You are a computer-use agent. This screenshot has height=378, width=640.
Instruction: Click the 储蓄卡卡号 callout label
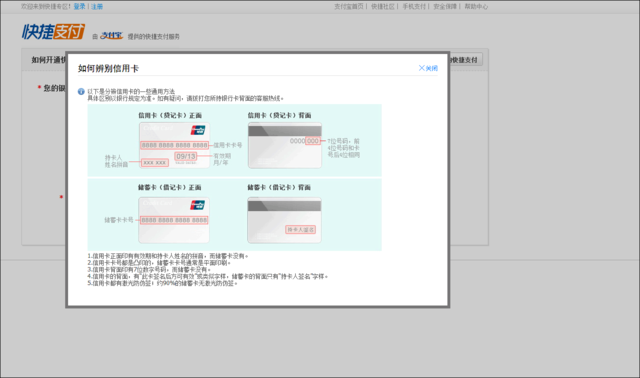[119, 220]
